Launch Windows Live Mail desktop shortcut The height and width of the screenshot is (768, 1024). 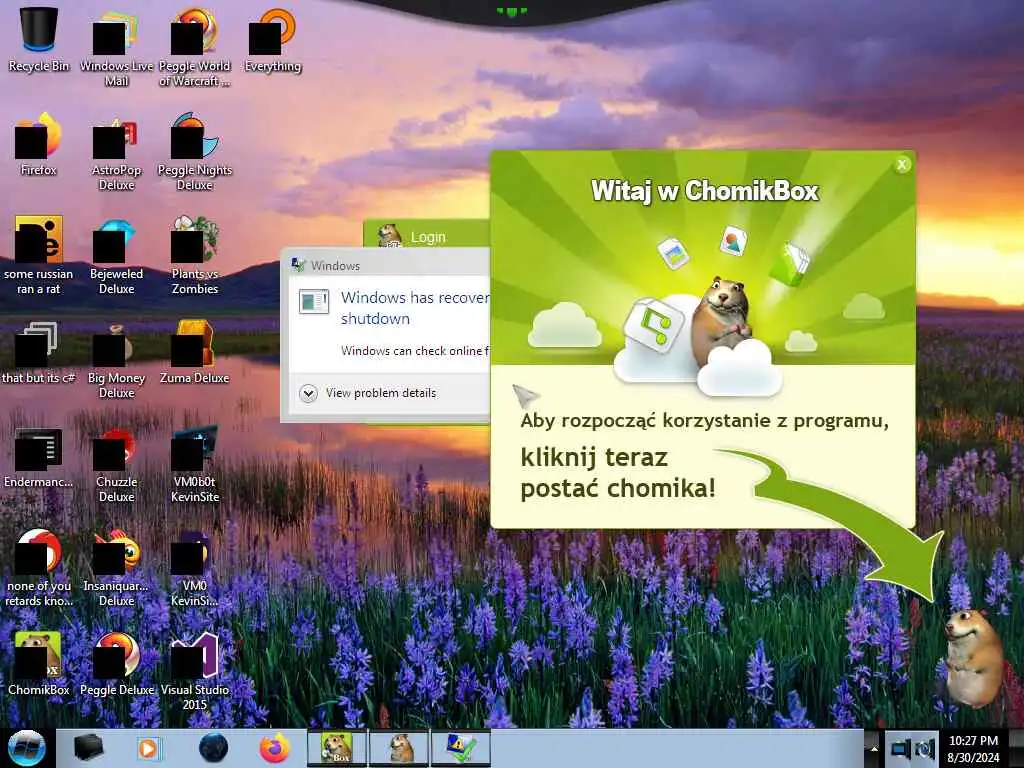click(x=116, y=46)
